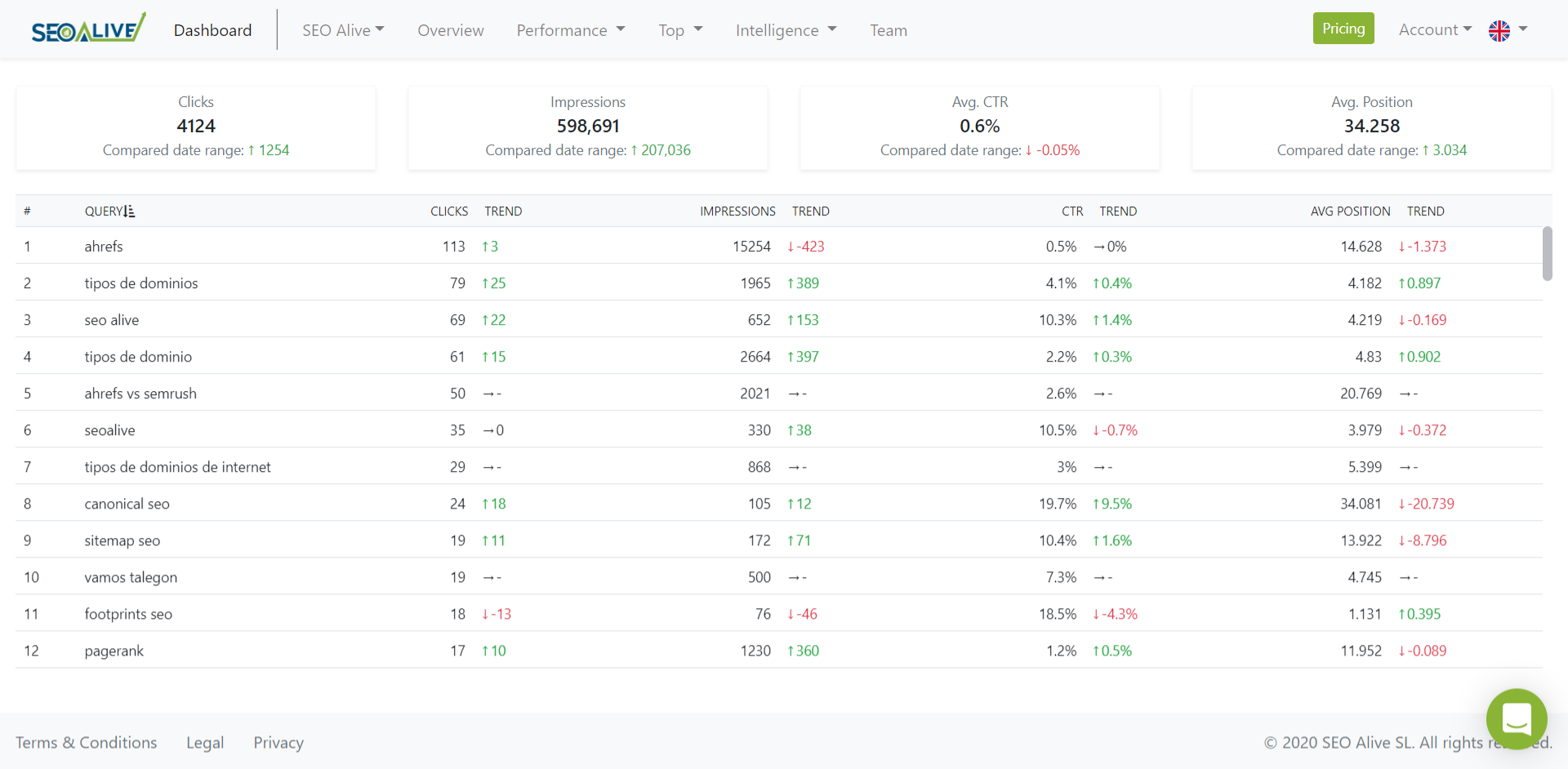Click the QUERY column header
The height and width of the screenshot is (769, 1568).
point(104,211)
